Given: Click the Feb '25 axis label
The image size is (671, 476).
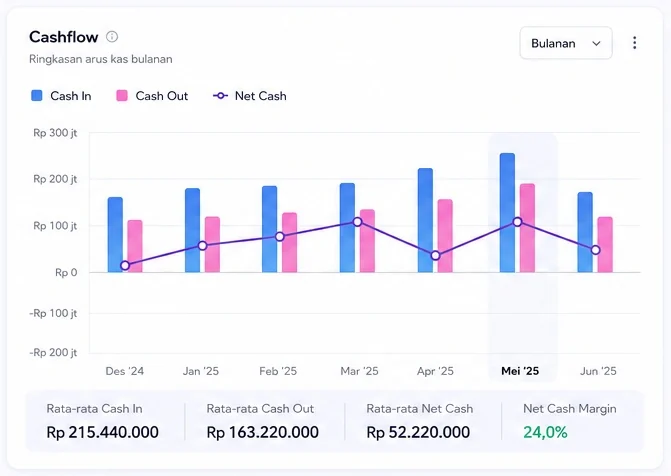Looking at the screenshot, I should coord(278,371).
